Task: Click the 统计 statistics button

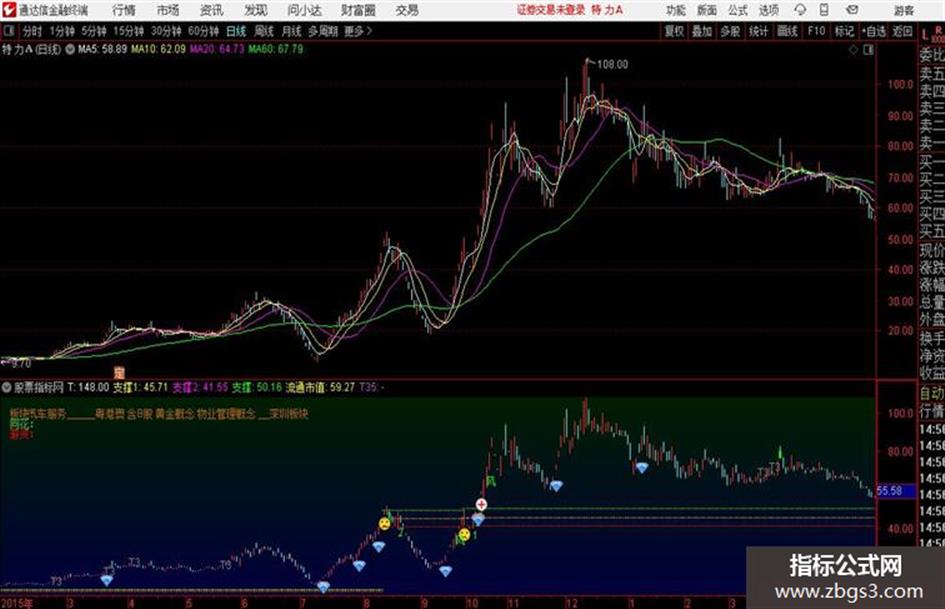Action: click(759, 31)
